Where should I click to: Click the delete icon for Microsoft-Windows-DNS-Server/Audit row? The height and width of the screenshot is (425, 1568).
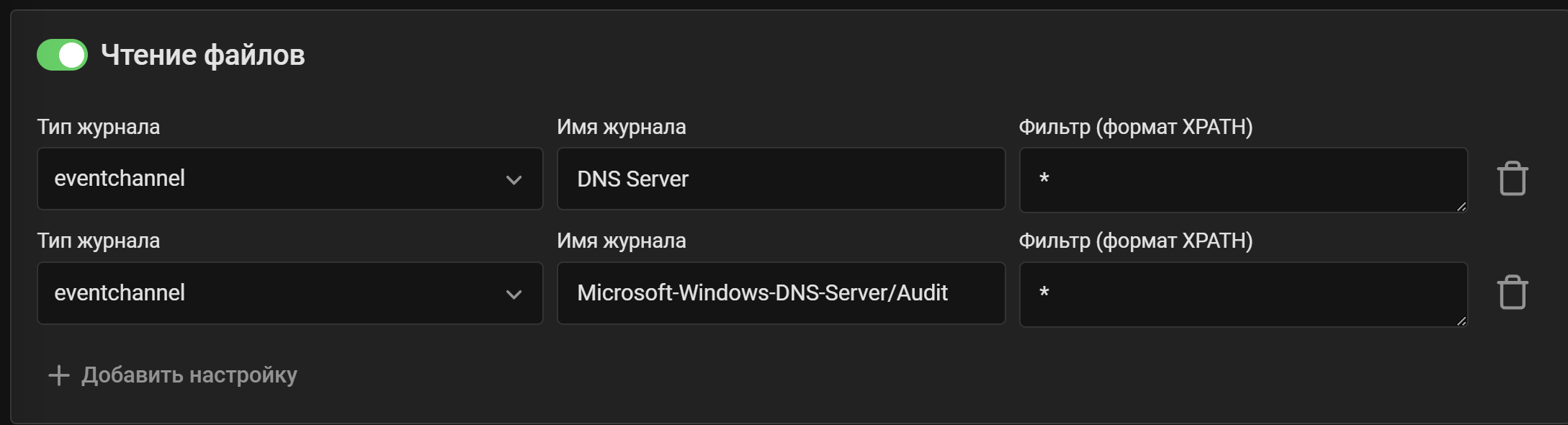1512,292
